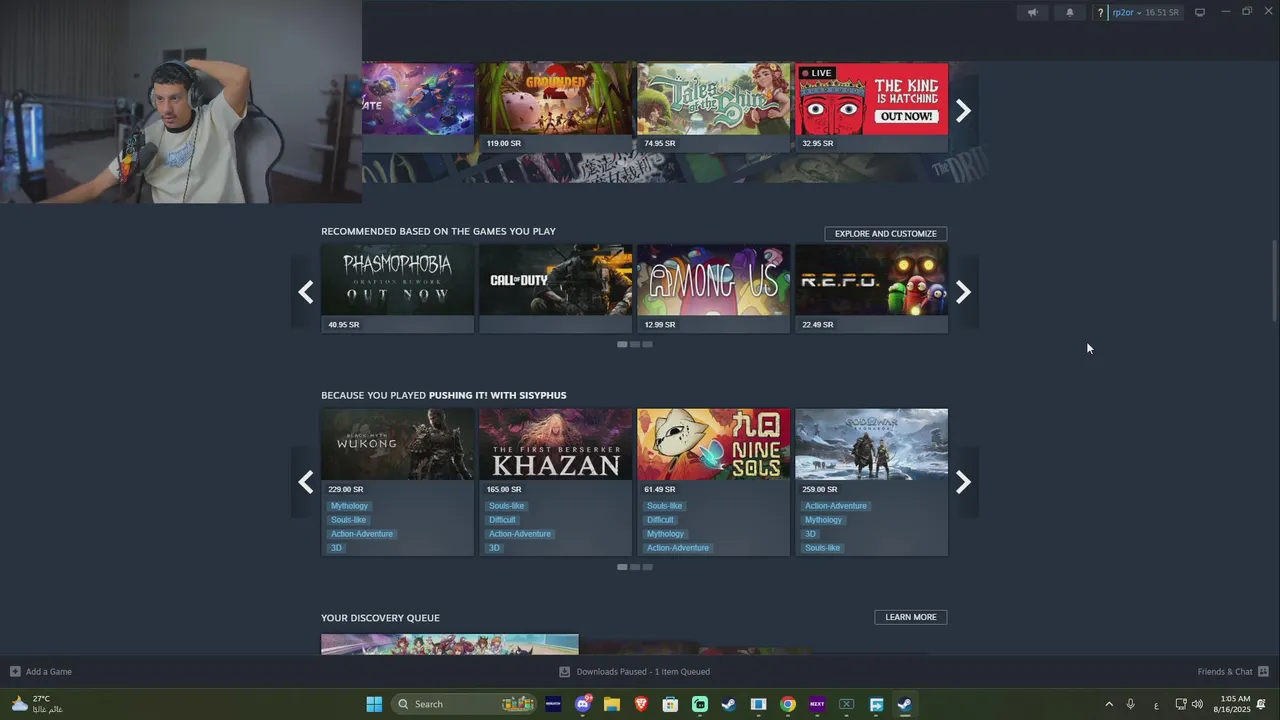Open the Downloads Paused icon in the footer
This screenshot has width=1280, height=720.
(x=564, y=671)
